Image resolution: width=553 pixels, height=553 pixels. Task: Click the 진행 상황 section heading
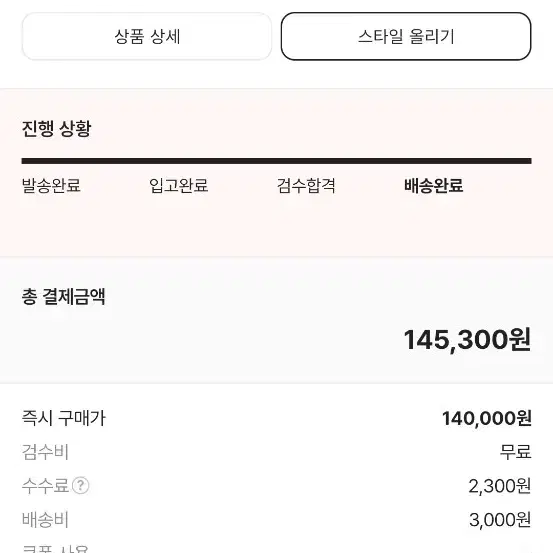(56, 128)
